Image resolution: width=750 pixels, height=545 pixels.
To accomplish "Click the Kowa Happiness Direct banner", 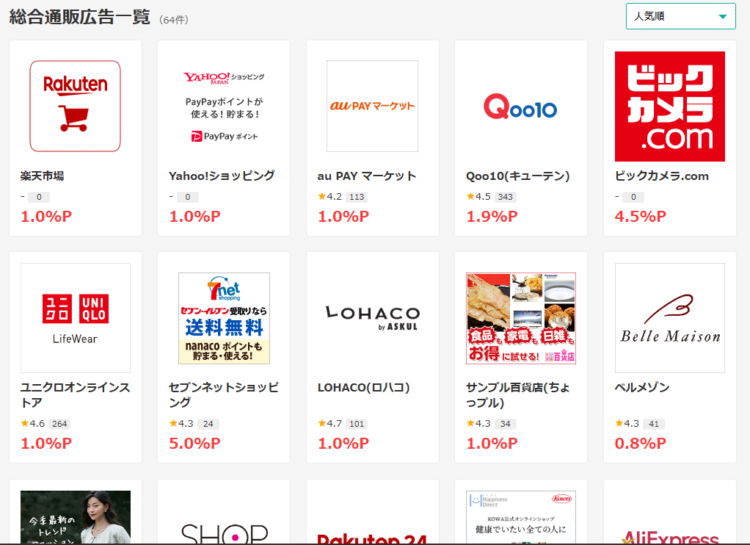I will (x=521, y=517).
